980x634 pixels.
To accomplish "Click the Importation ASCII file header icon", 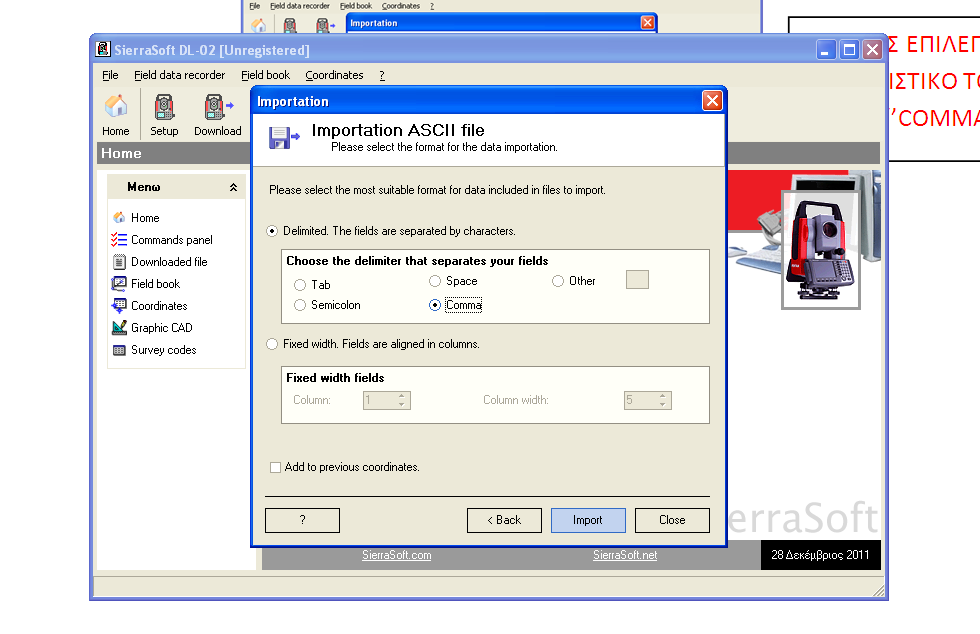I will (x=284, y=137).
